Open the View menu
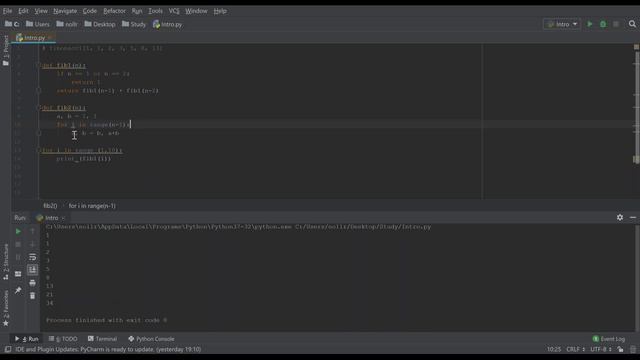Image resolution: width=640 pixels, height=360 pixels. (x=41, y=11)
